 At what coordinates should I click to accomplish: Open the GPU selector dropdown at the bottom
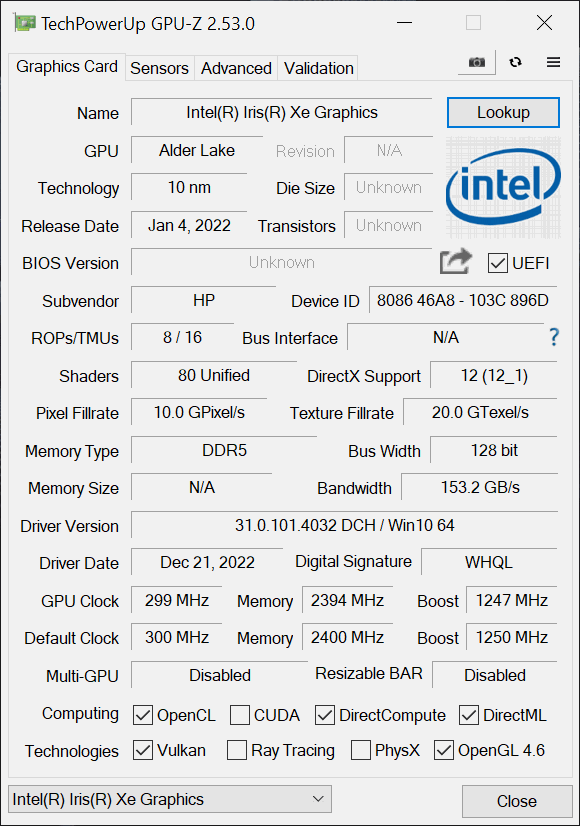point(316,799)
